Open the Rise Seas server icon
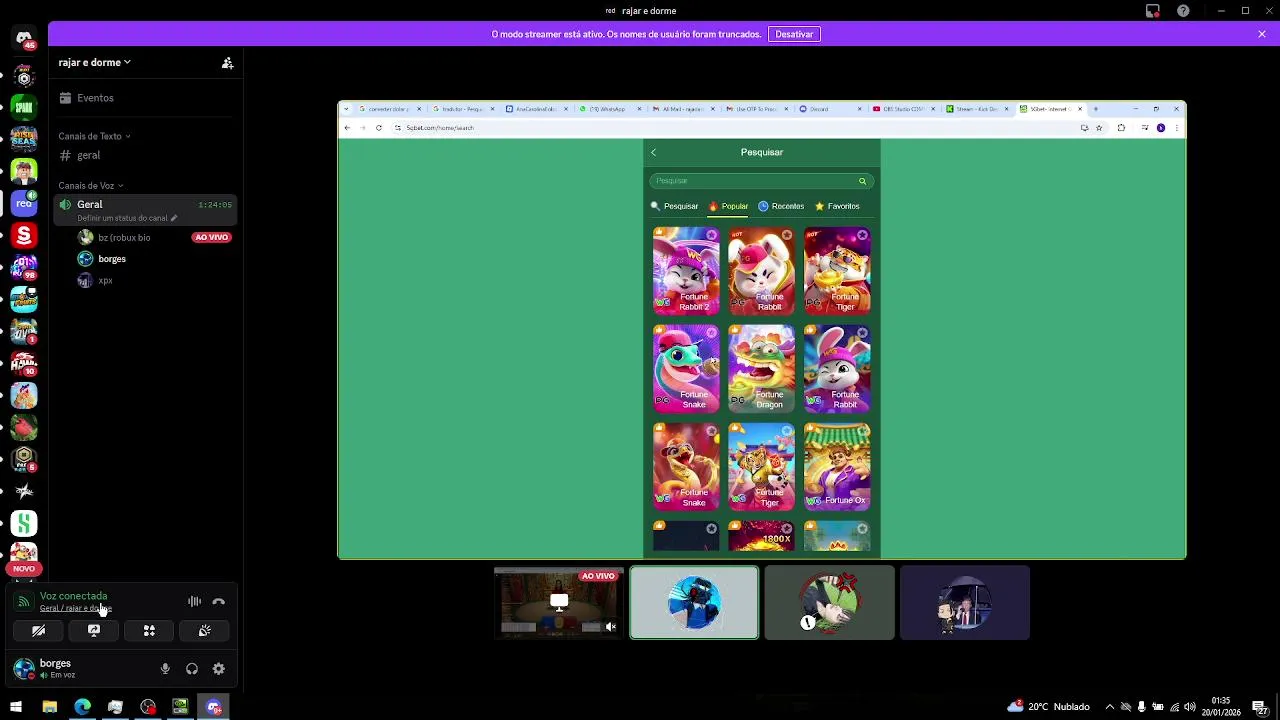The height and width of the screenshot is (720, 1280). 24,139
